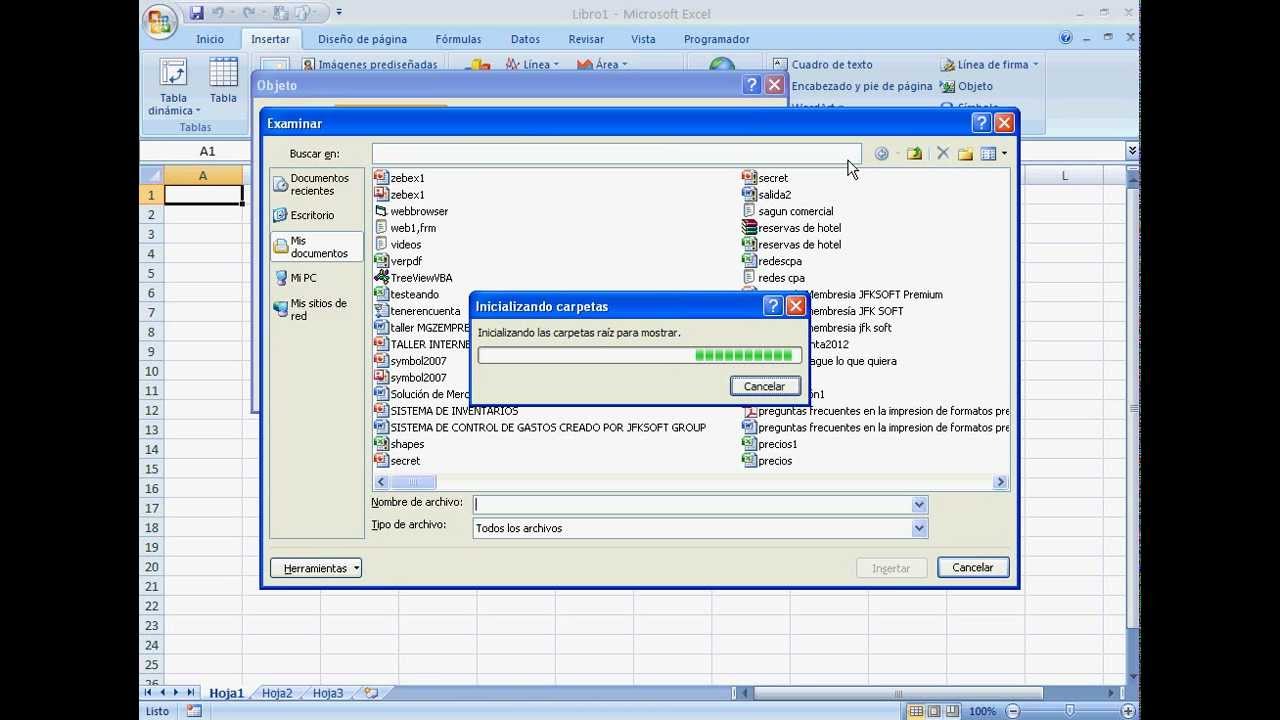Image resolution: width=1280 pixels, height=720 pixels.
Task: Switch to sheet Hoja3
Action: 328,693
